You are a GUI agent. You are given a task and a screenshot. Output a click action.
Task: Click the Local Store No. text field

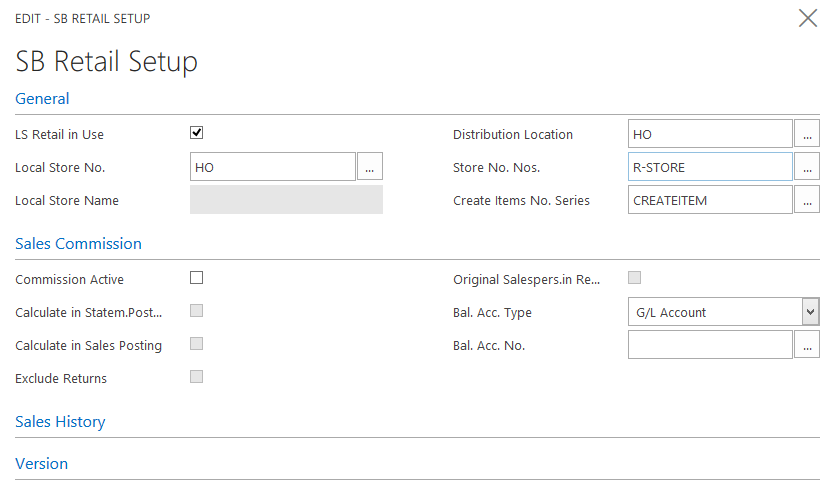272,167
